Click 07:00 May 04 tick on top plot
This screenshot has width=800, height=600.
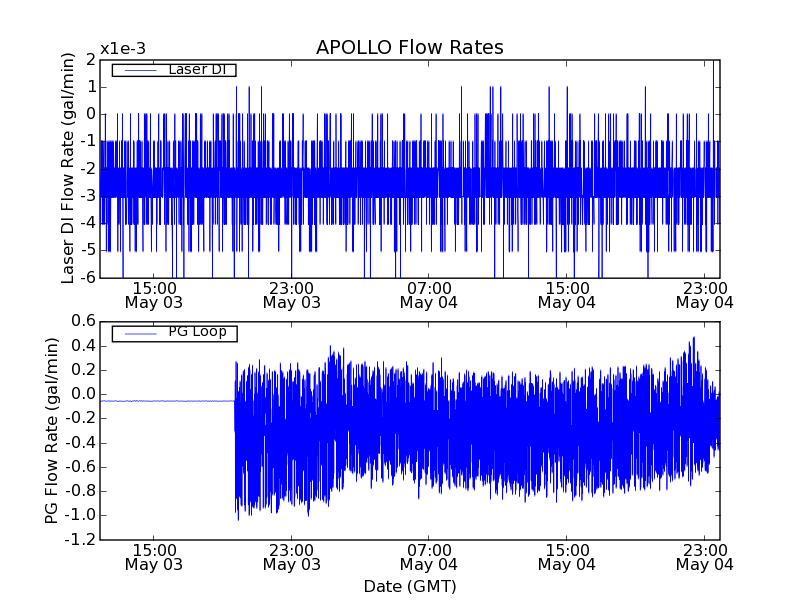428,294
